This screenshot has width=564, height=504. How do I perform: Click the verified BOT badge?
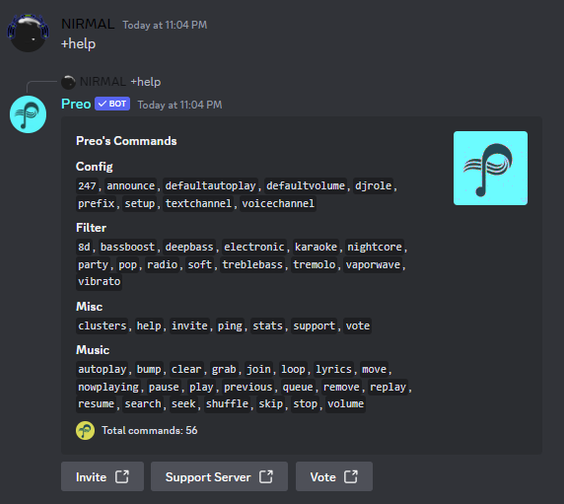click(x=112, y=104)
